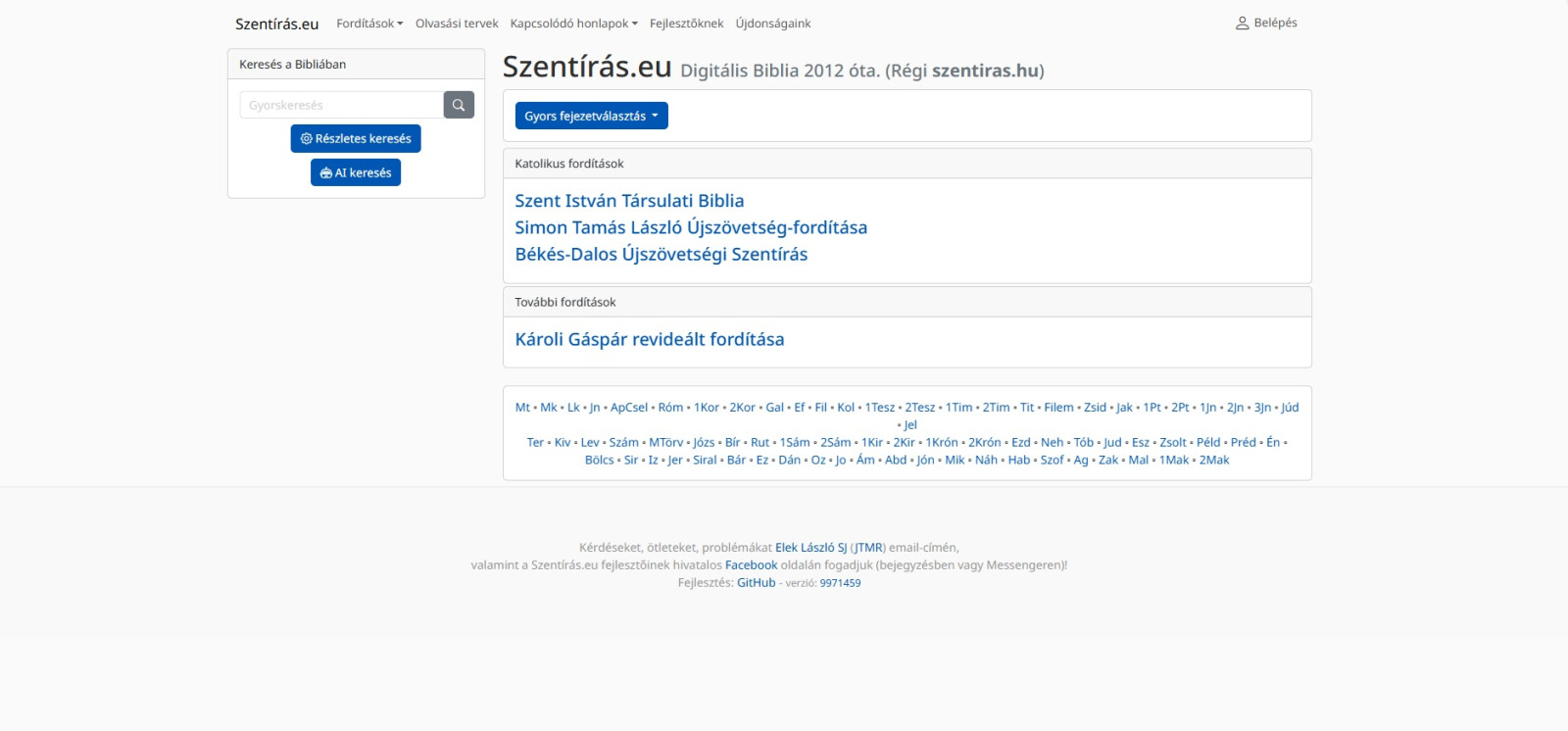Image resolution: width=1568 pixels, height=731 pixels.
Task: Open the Újdonságaink nav link
Action: [x=773, y=24]
